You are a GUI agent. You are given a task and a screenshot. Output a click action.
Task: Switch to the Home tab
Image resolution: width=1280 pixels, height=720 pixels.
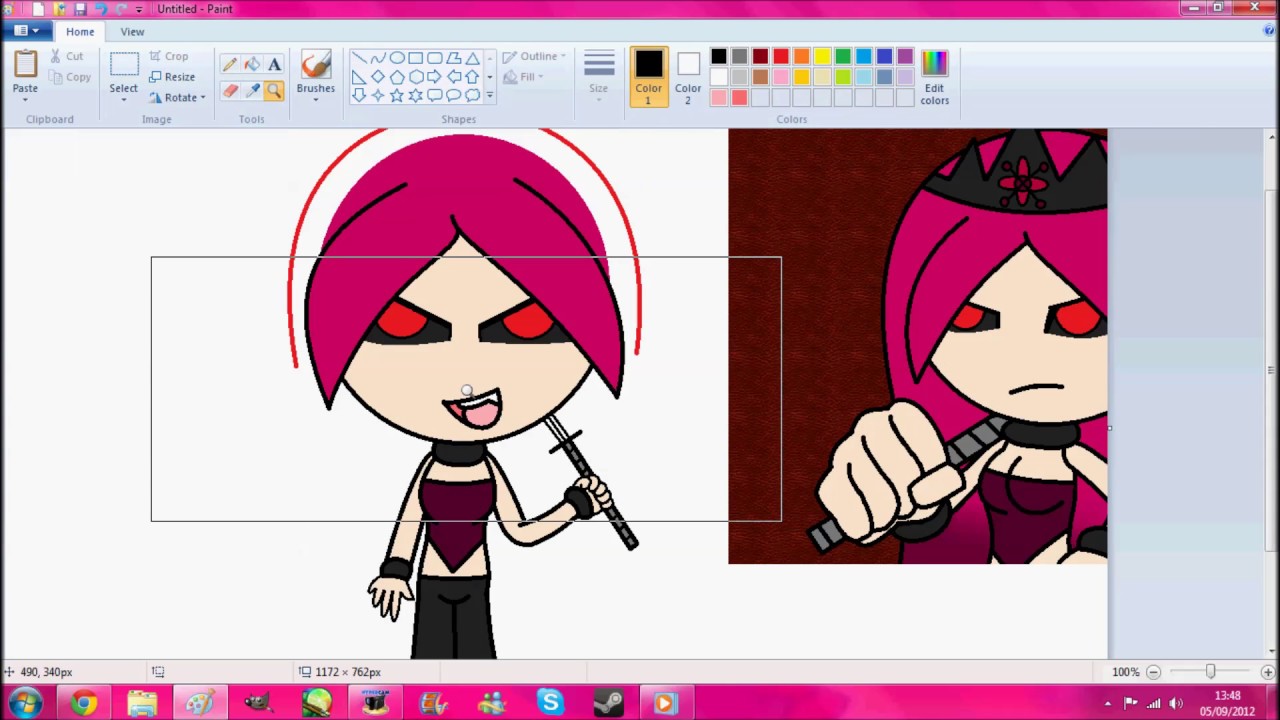pyautogui.click(x=80, y=31)
